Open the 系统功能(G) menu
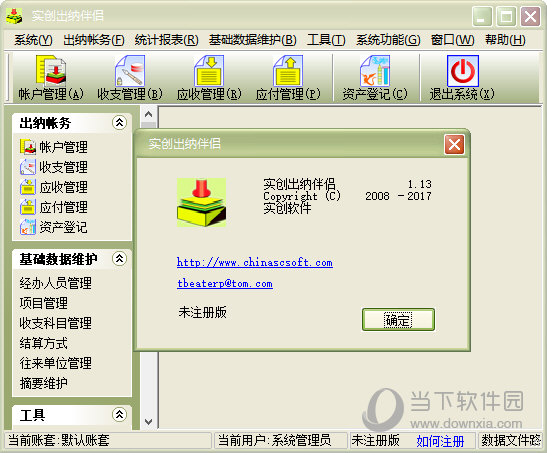 tap(388, 40)
